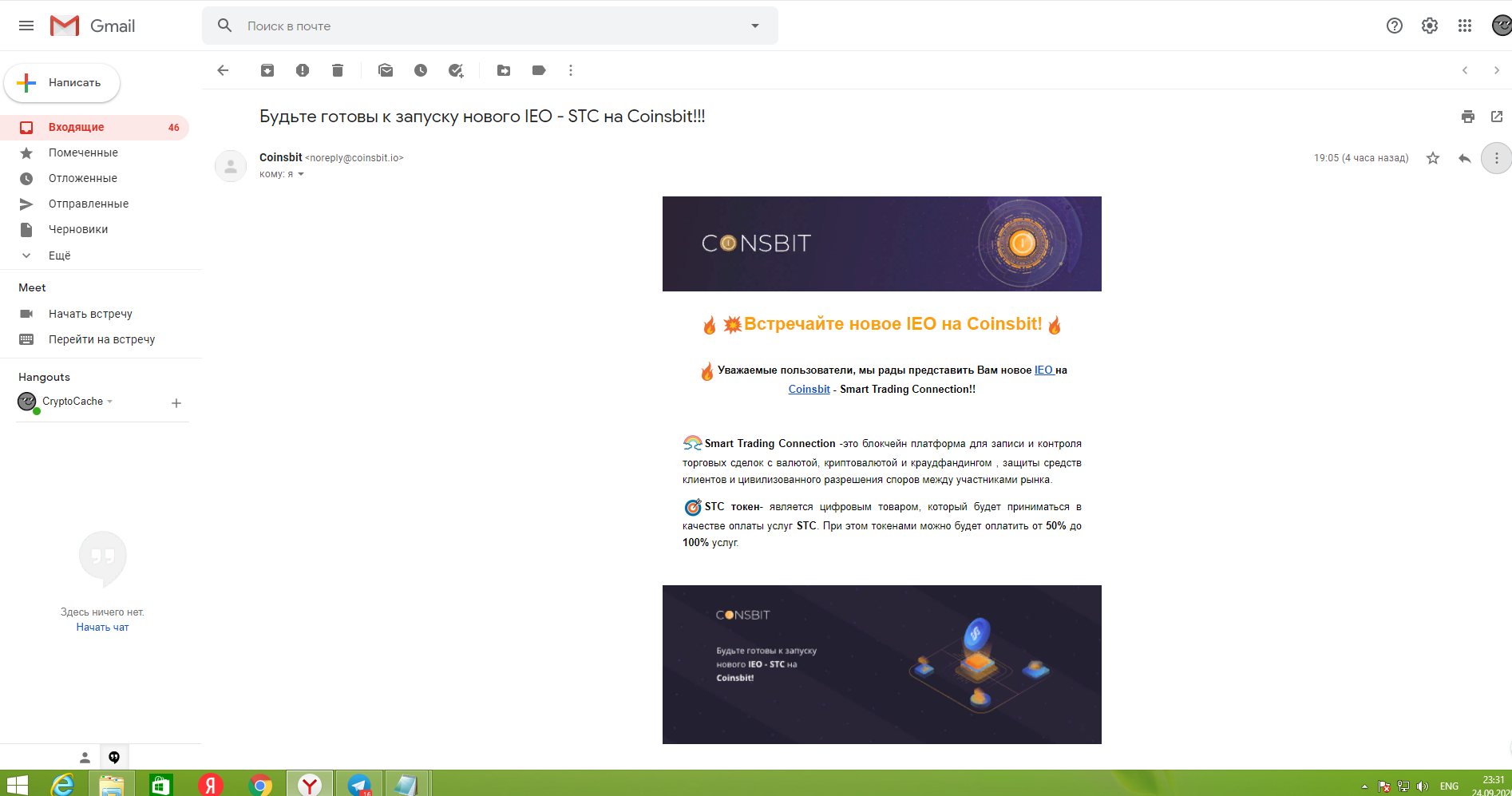The width and height of the screenshot is (1512, 796).
Task: Open labels icon in toolbar
Action: pos(539,70)
